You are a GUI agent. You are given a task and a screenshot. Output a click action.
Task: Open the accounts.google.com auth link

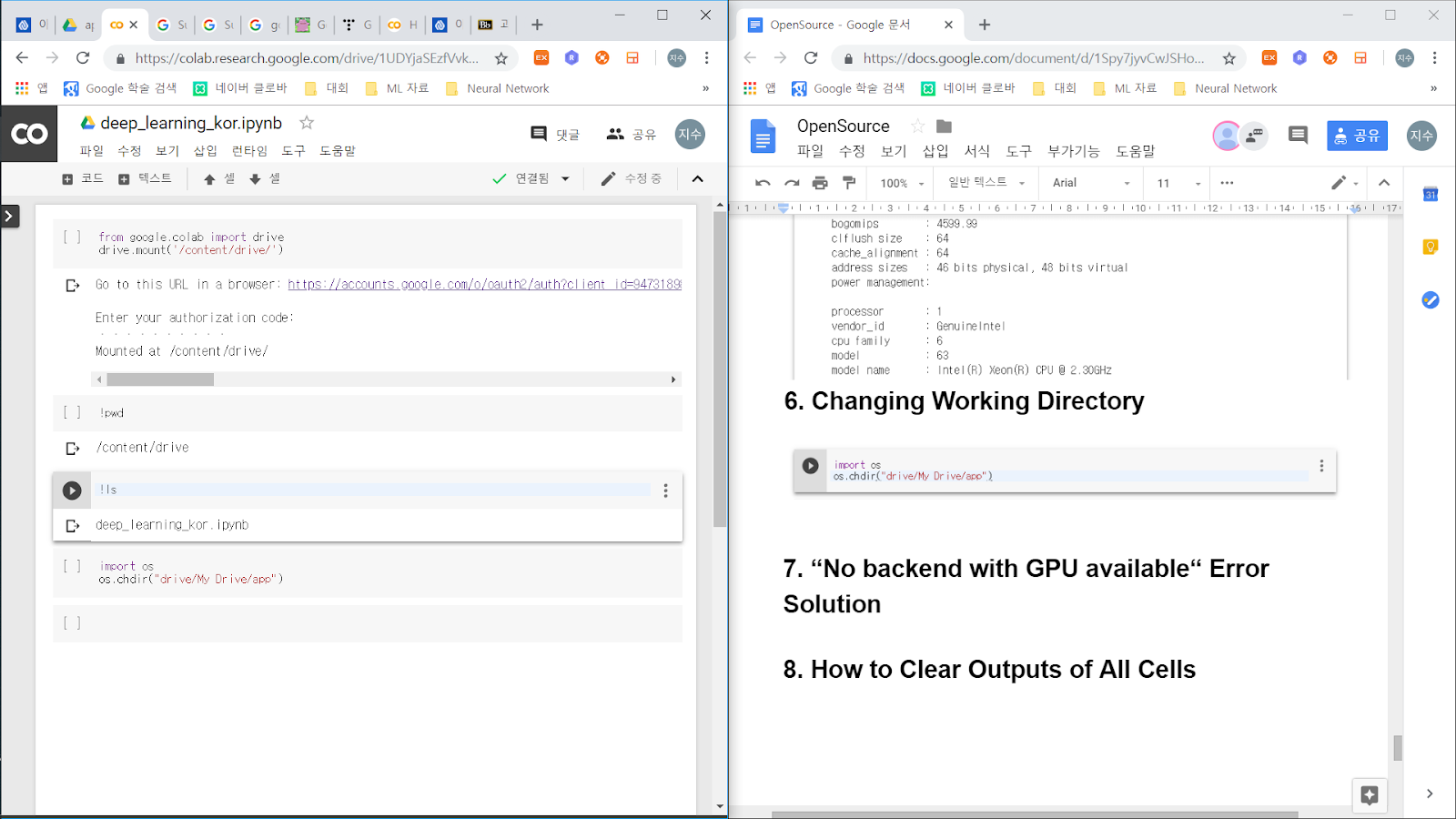click(x=484, y=284)
